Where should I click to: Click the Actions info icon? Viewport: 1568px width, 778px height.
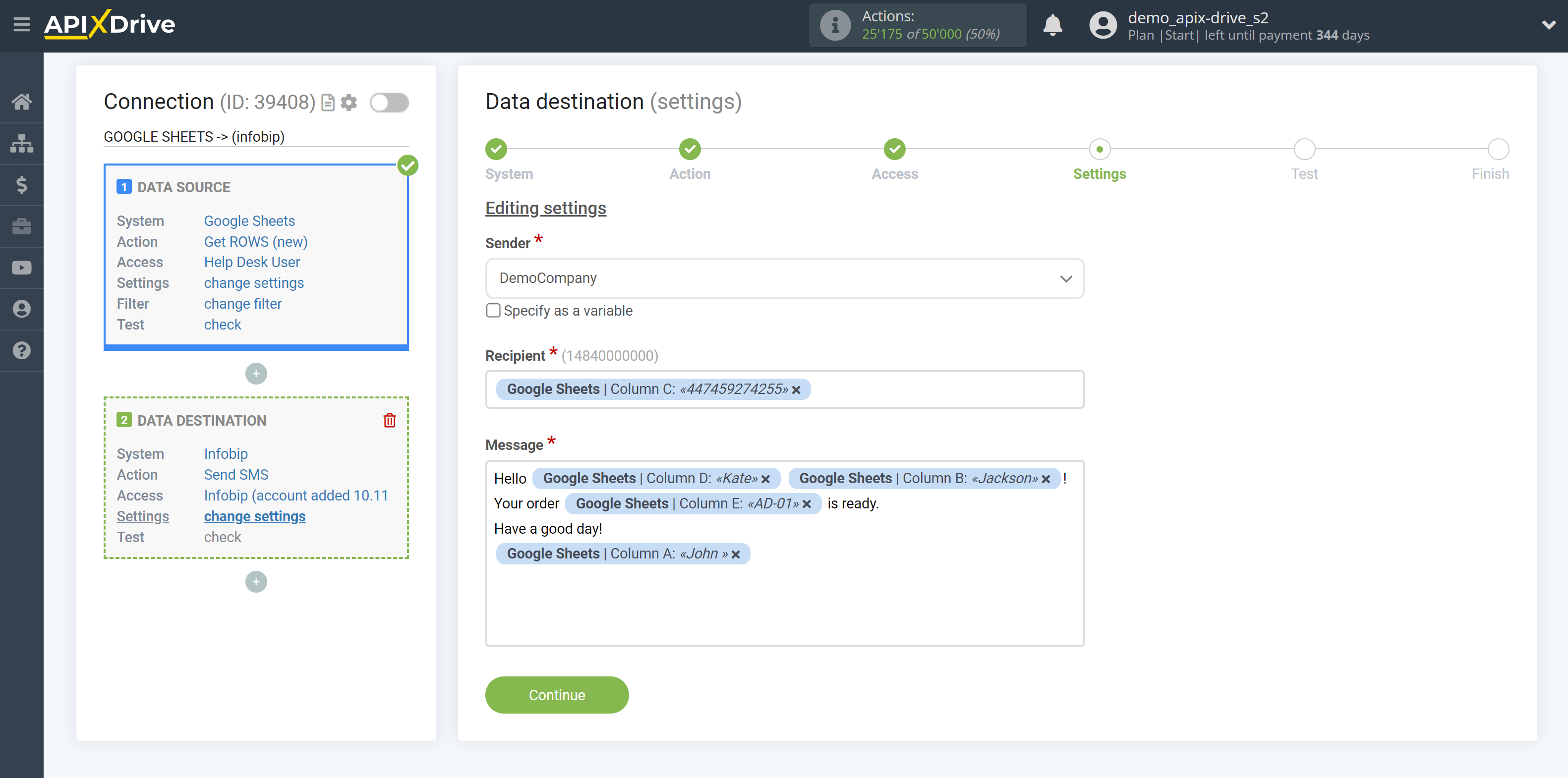834,26
